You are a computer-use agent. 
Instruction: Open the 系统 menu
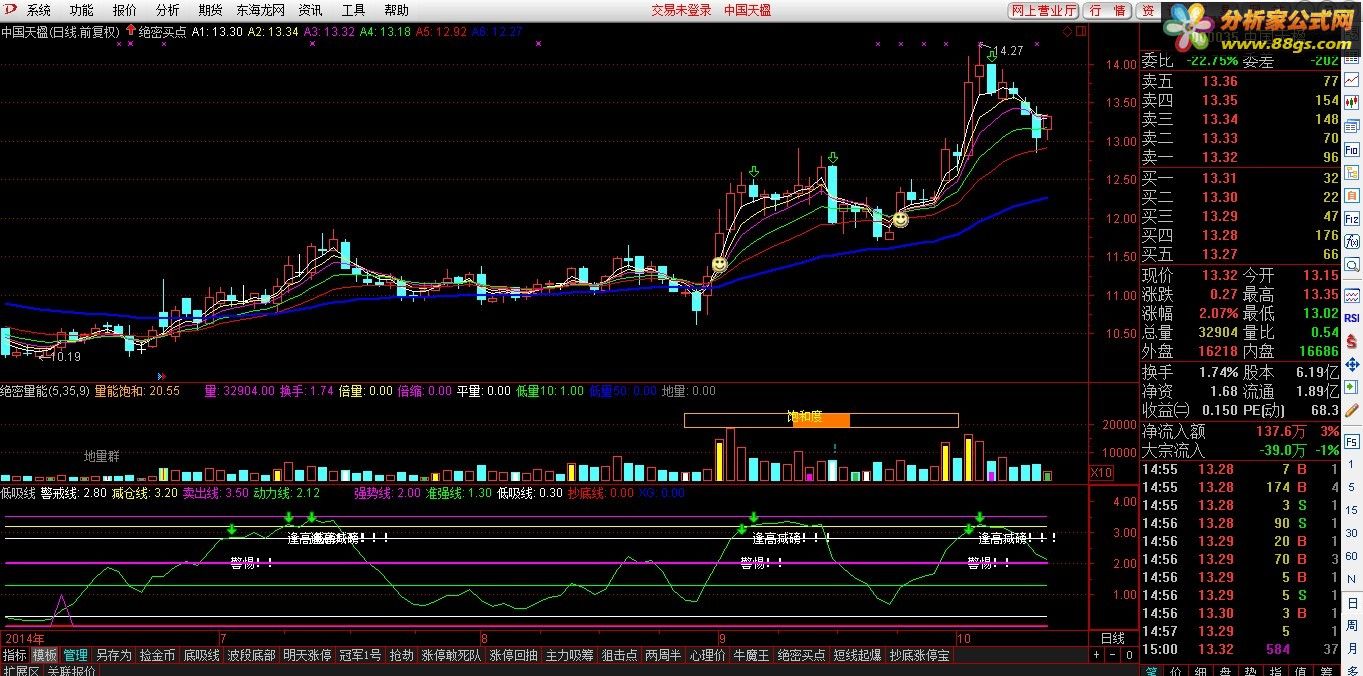click(x=39, y=10)
